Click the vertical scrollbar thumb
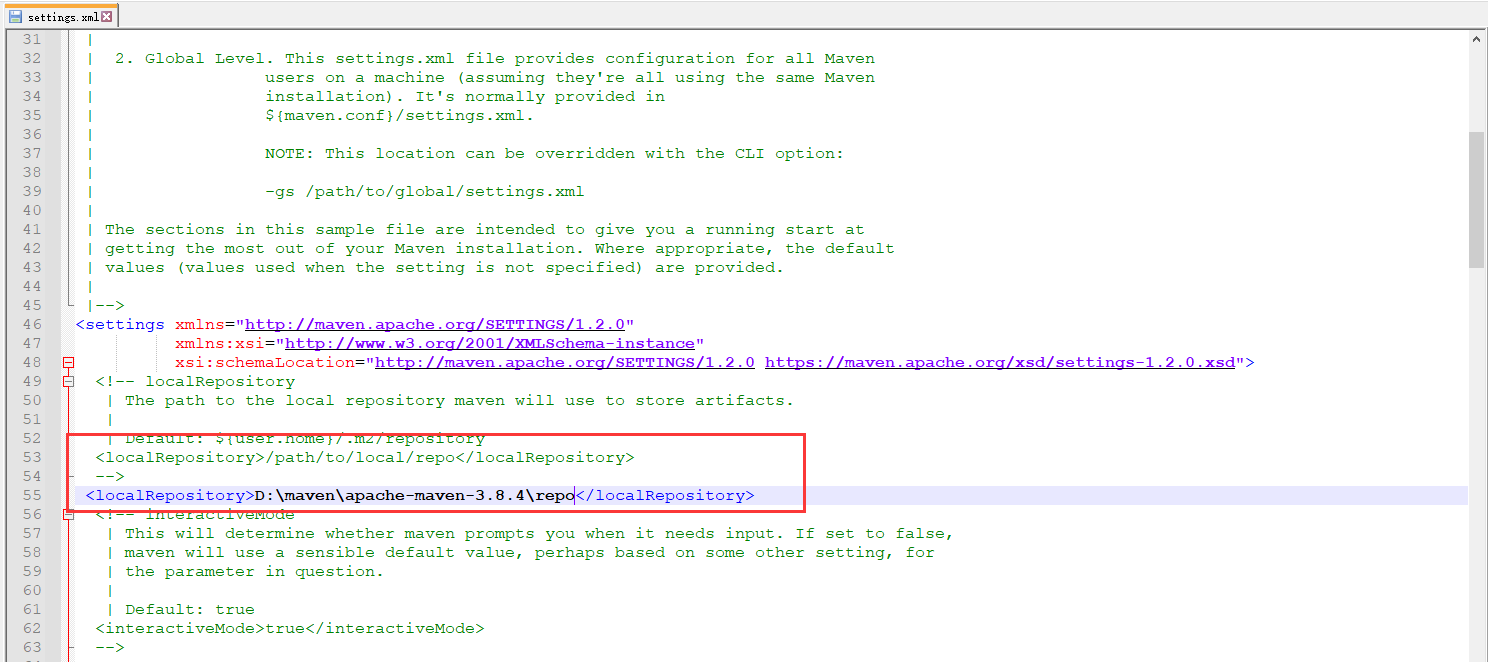 tap(1476, 200)
